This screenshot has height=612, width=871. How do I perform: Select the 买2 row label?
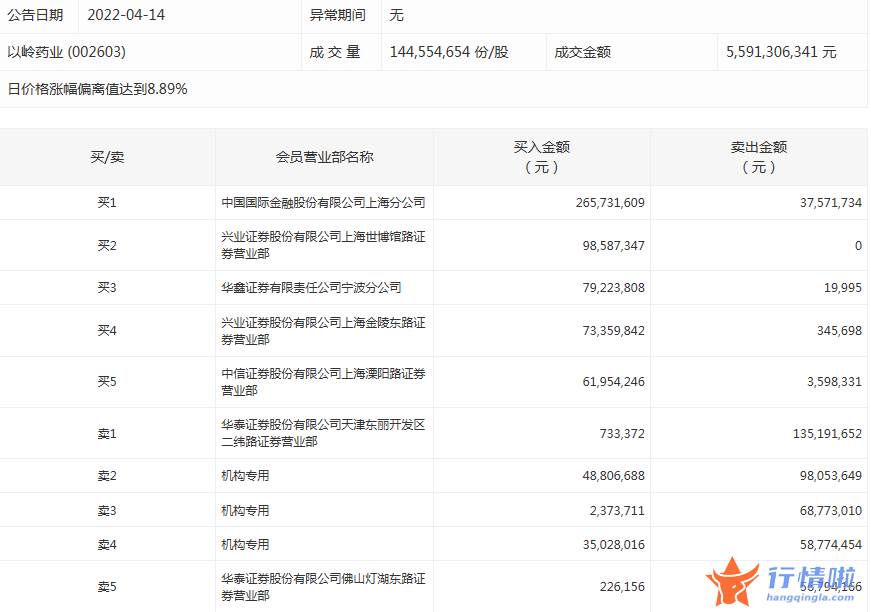[x=107, y=245]
